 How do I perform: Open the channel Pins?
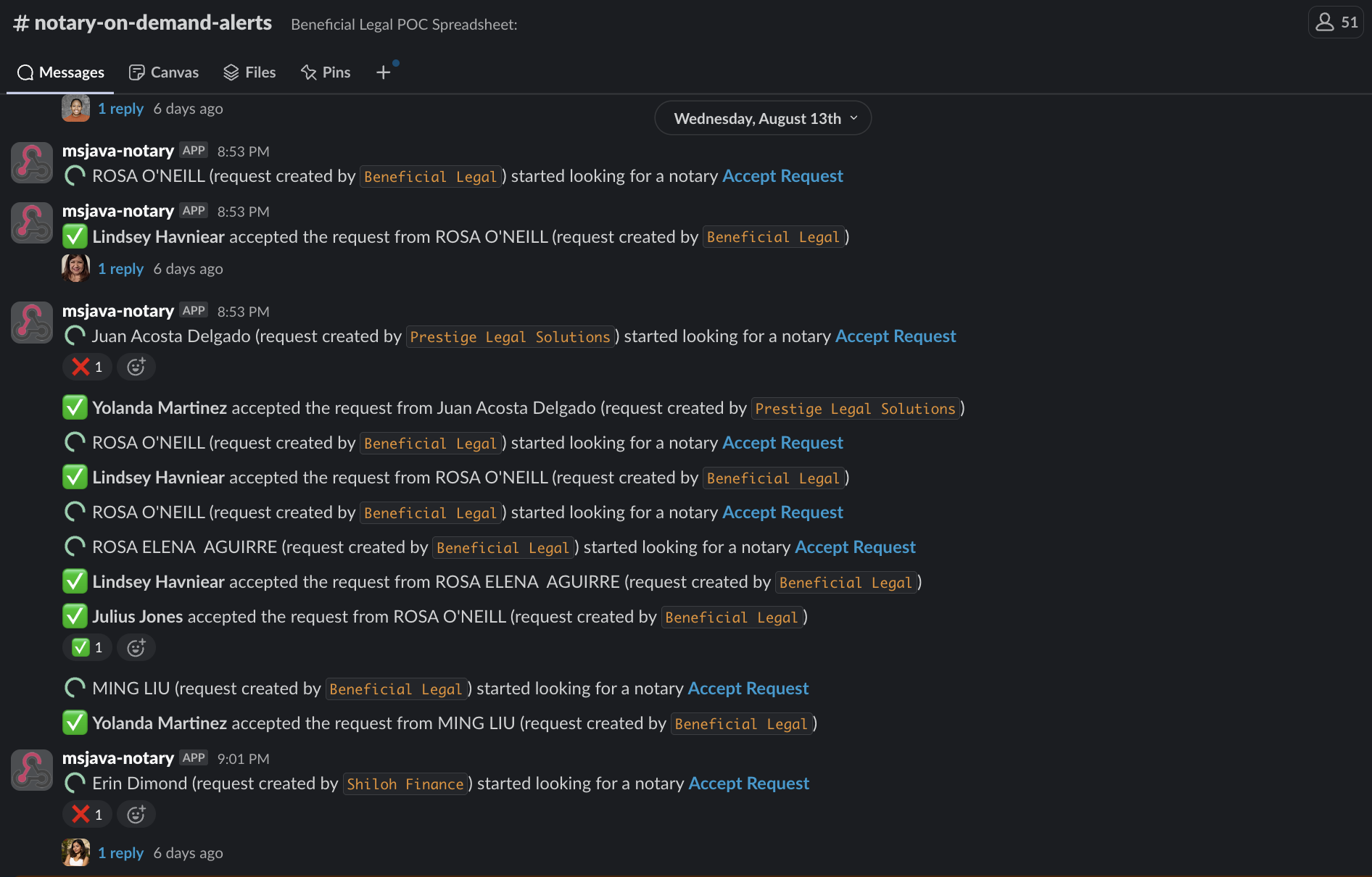click(x=325, y=72)
